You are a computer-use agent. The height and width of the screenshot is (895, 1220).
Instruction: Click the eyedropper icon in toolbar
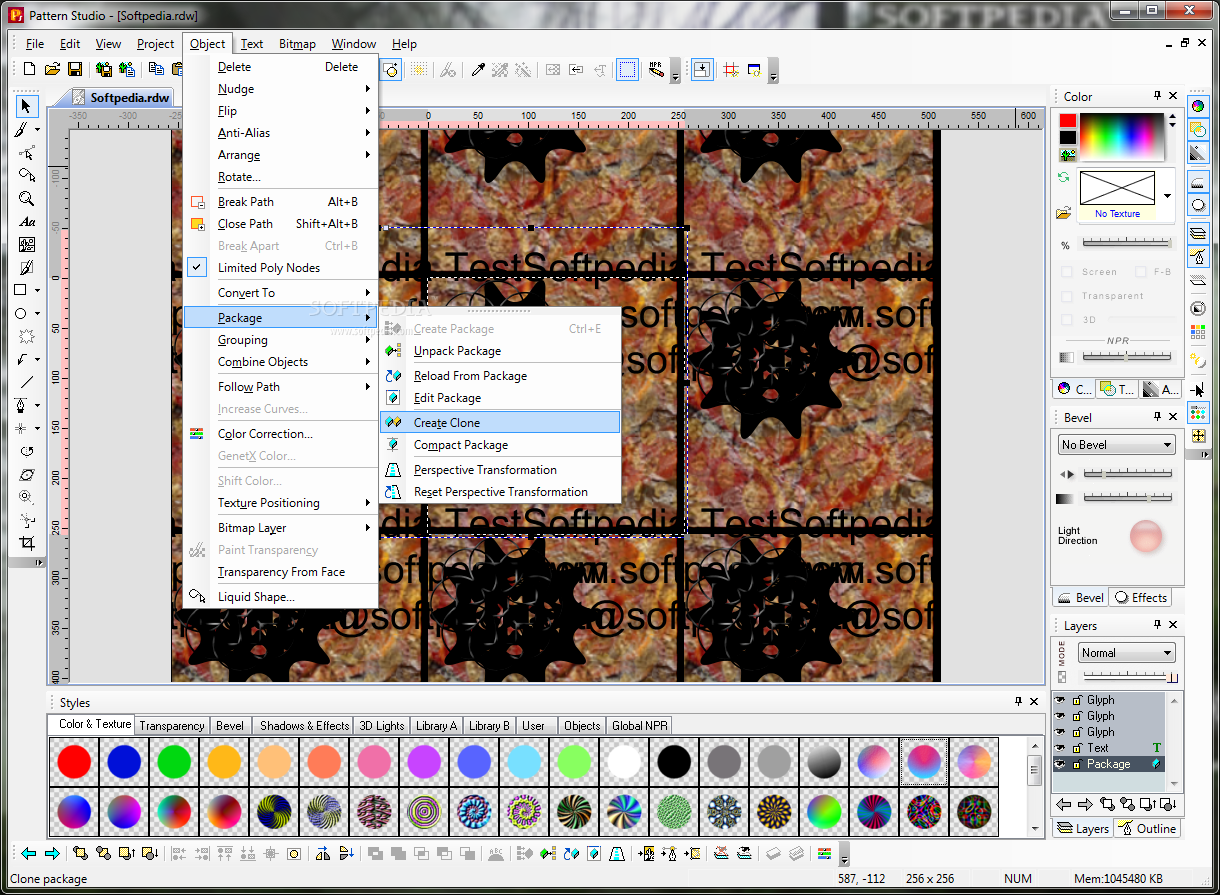[478, 69]
